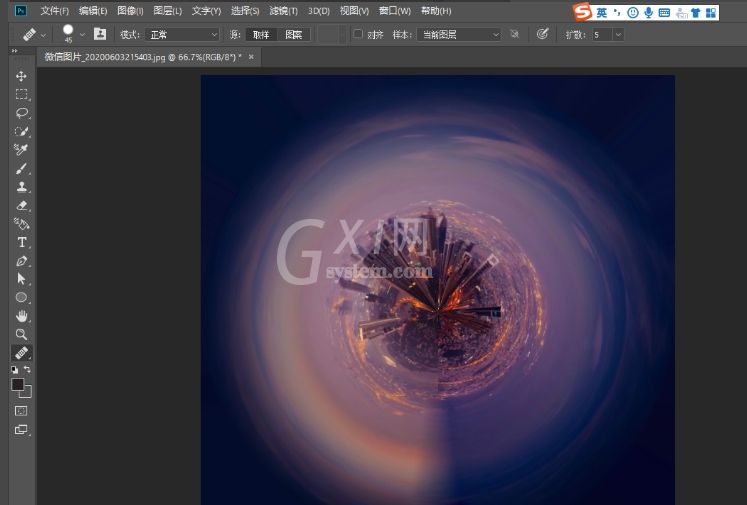
Task: Select the Rectangular Marquee tool
Action: (x=21, y=95)
